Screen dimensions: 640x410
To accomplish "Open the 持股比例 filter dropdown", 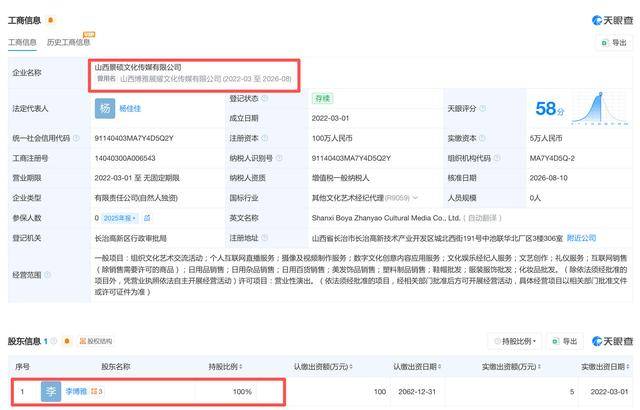I will click(x=515, y=341).
